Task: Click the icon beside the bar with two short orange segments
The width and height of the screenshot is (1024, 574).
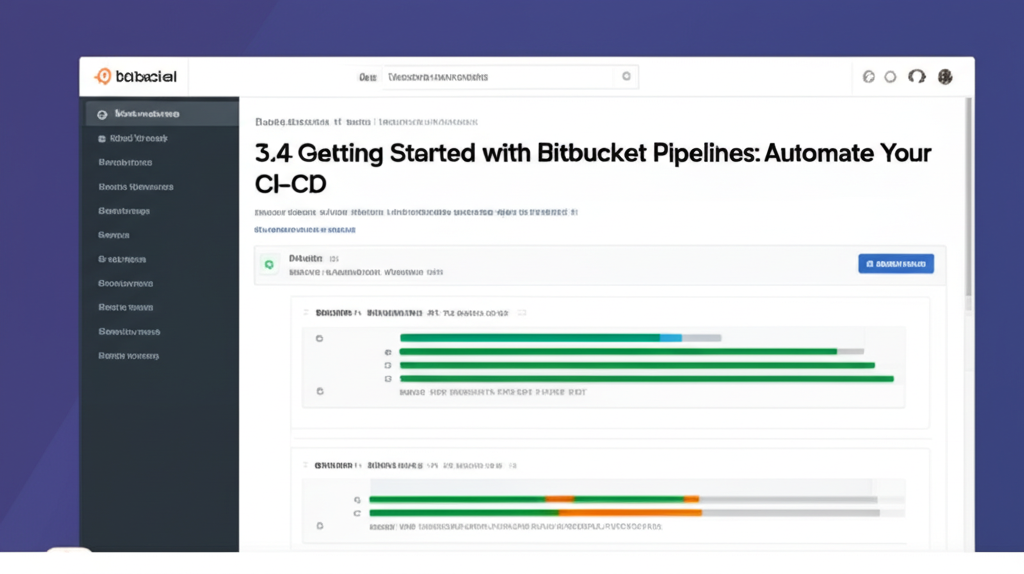Action: pos(357,500)
